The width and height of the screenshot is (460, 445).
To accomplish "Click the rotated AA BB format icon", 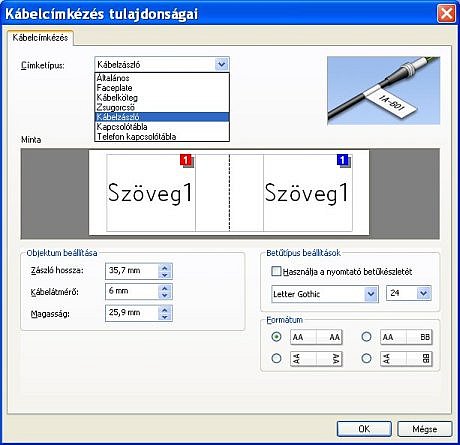I will tap(406, 359).
